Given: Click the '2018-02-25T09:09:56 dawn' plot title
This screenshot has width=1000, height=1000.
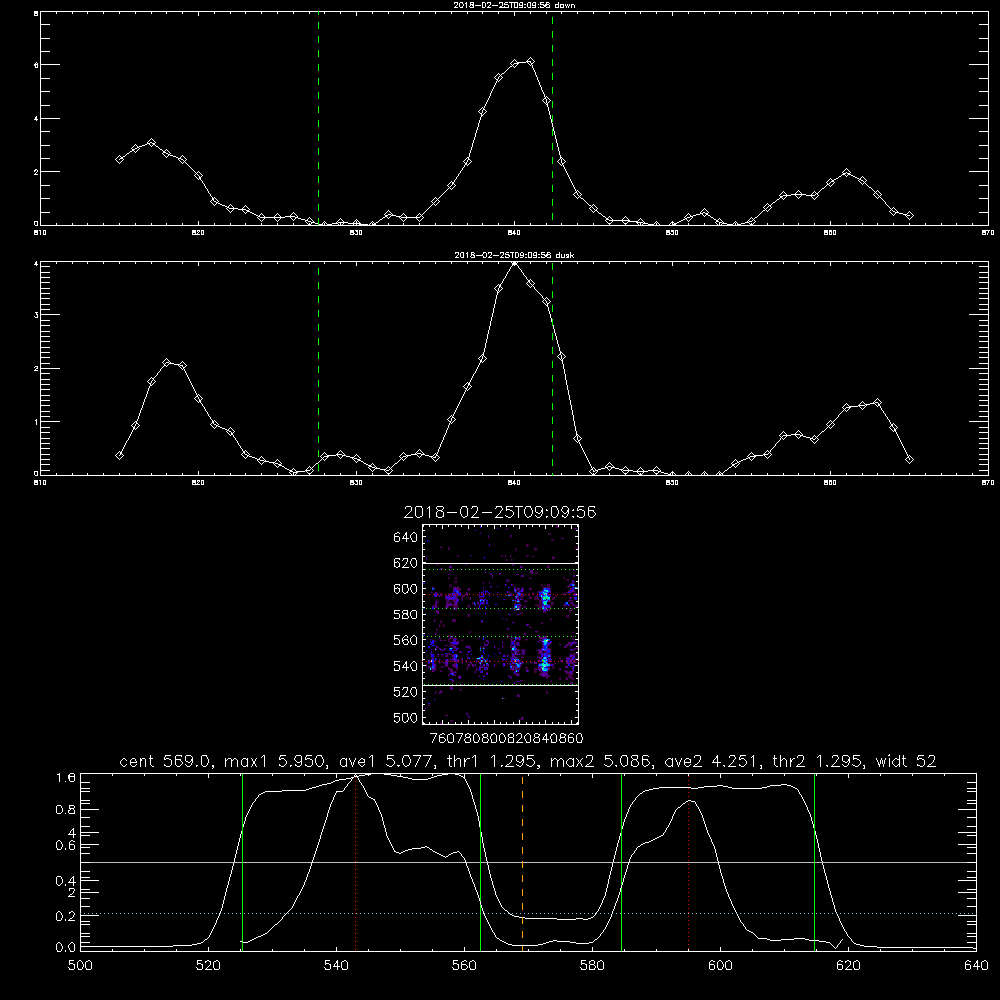Looking at the screenshot, I should 514,5.
